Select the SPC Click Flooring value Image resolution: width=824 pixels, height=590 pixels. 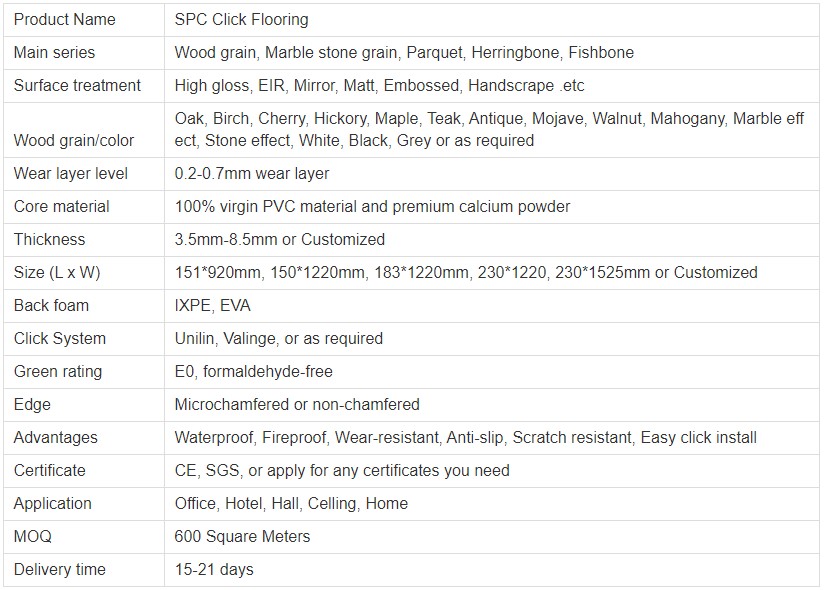click(241, 20)
